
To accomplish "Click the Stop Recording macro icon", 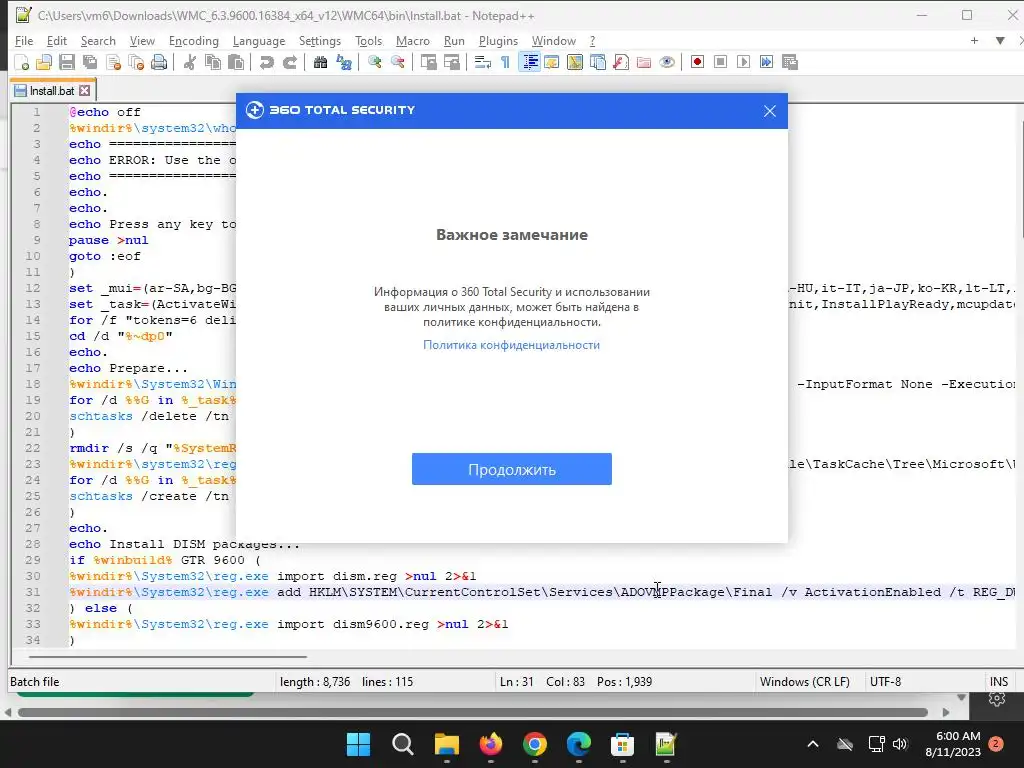I will click(x=720, y=62).
